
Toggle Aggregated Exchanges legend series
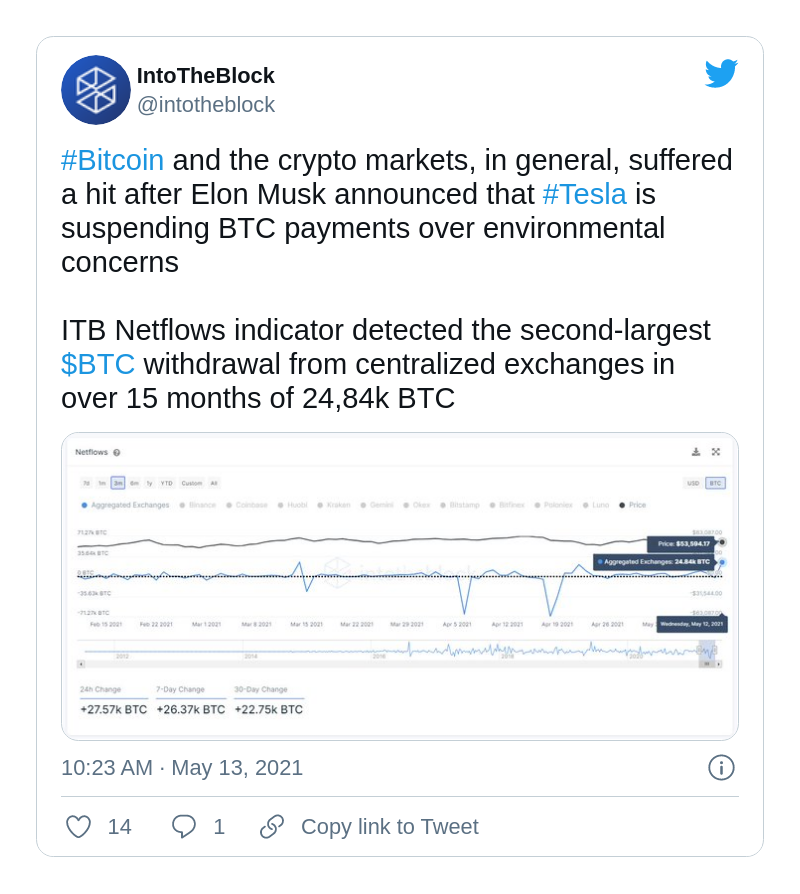click(x=125, y=505)
